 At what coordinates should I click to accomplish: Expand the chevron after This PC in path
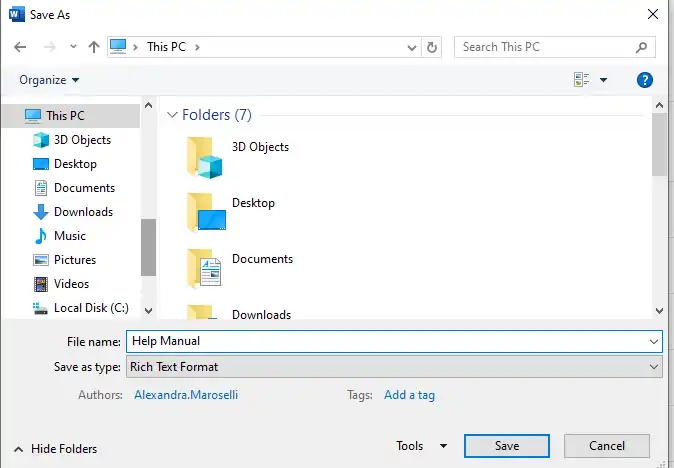(197, 47)
